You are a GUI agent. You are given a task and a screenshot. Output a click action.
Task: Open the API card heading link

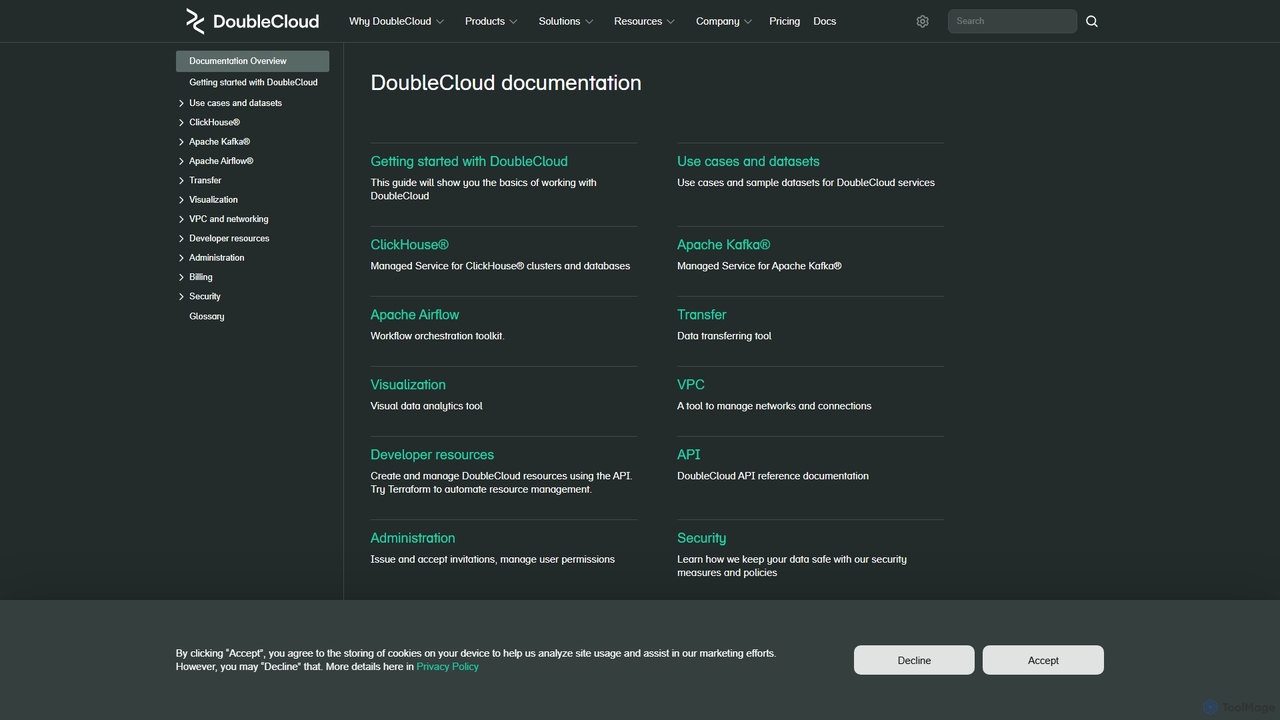click(689, 455)
